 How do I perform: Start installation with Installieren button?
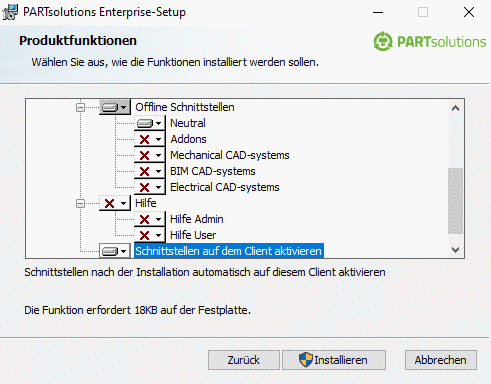pos(334,360)
